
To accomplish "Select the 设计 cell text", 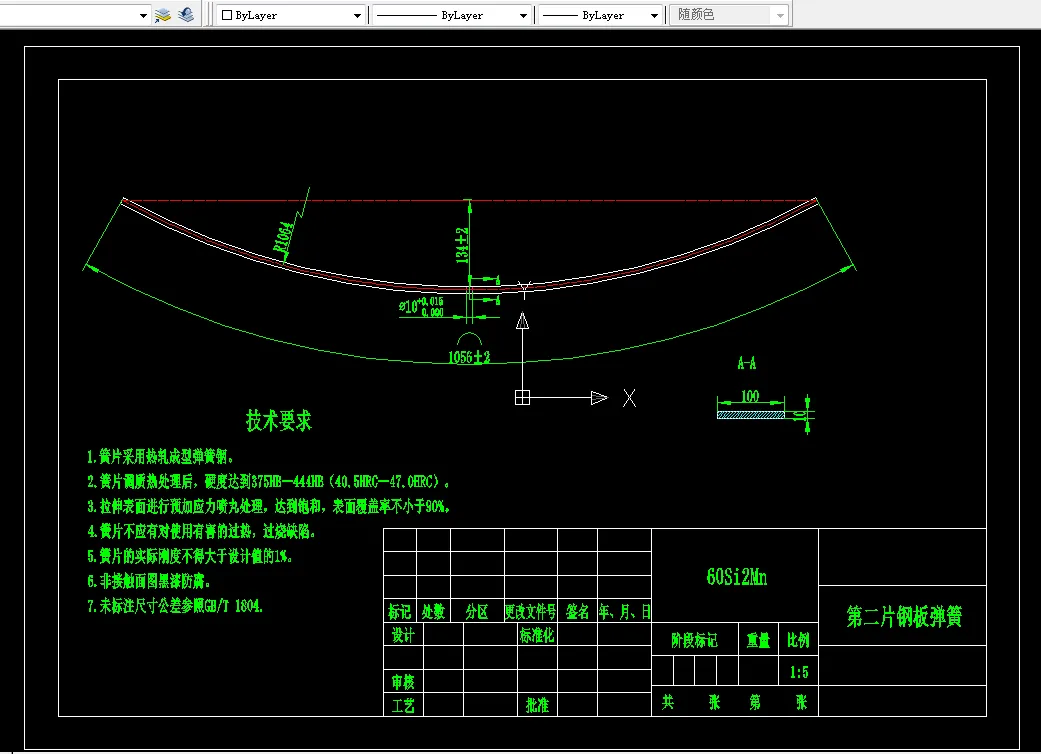I will tap(403, 635).
